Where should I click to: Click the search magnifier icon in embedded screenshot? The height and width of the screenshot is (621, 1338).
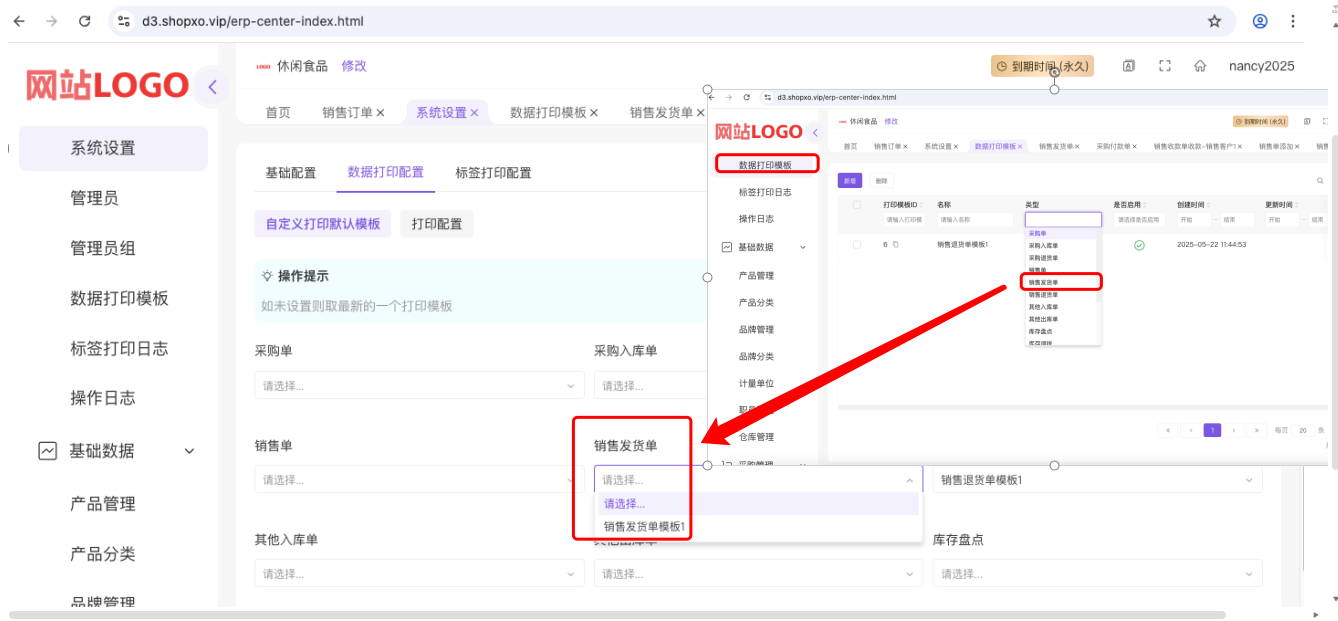(1320, 181)
